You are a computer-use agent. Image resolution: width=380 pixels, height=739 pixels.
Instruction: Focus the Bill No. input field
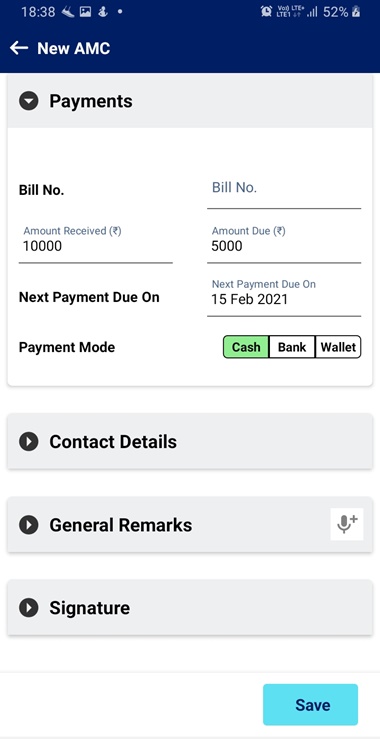point(284,191)
